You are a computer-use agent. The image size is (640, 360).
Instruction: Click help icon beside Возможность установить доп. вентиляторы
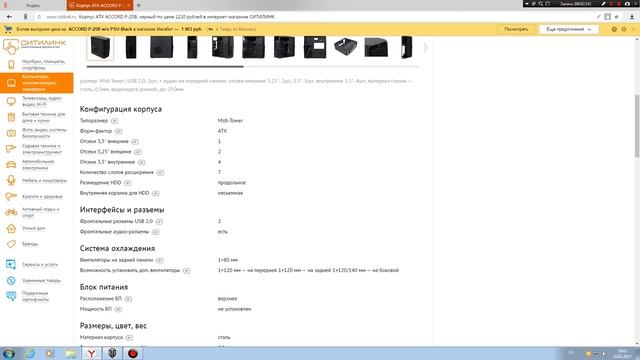(x=187, y=271)
